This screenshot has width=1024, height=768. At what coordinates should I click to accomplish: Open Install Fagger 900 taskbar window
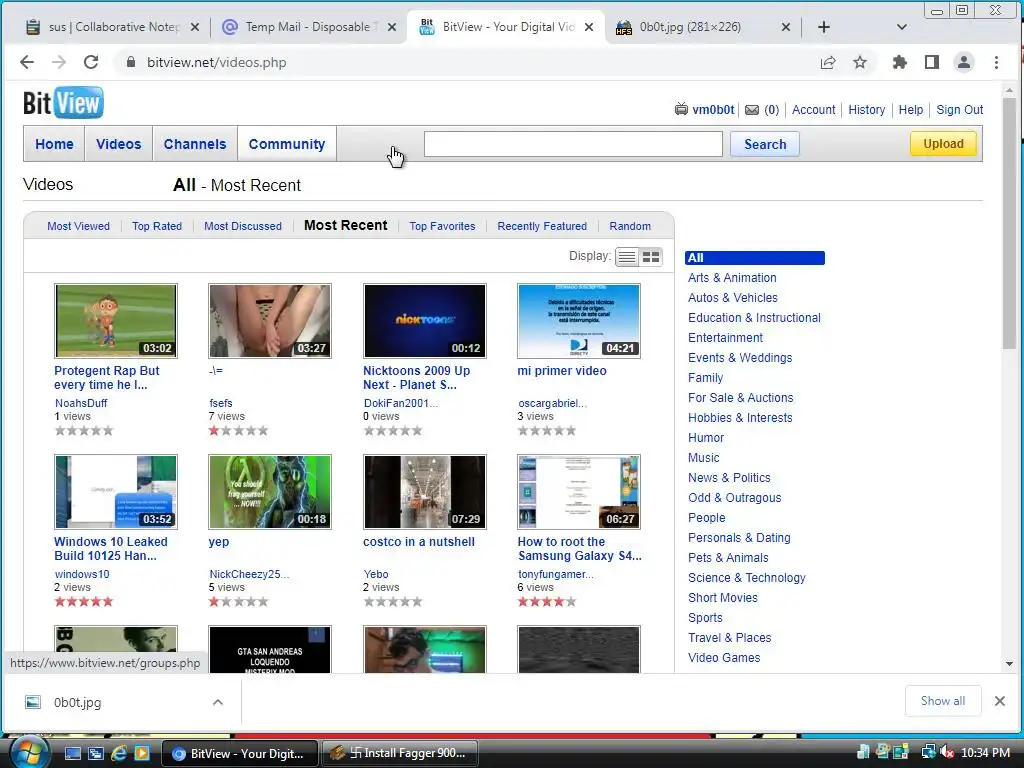(x=400, y=753)
